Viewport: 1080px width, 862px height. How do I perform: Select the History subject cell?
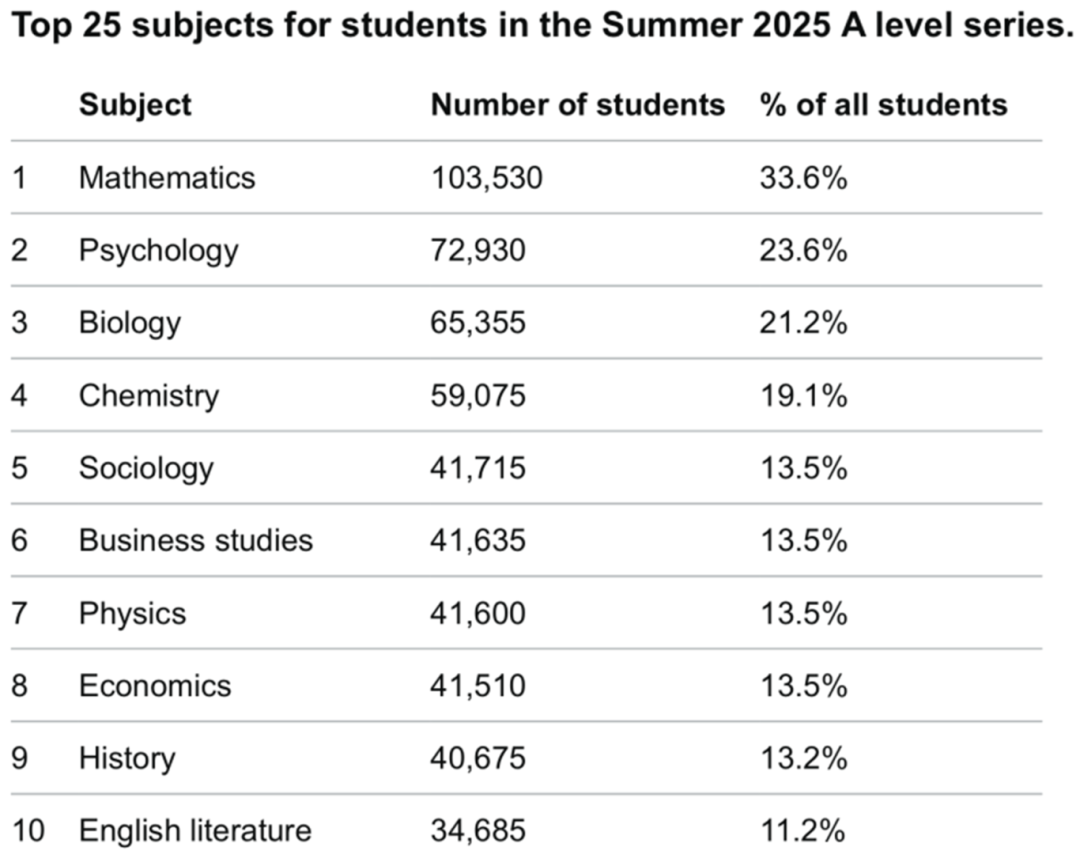pyautogui.click(x=127, y=758)
